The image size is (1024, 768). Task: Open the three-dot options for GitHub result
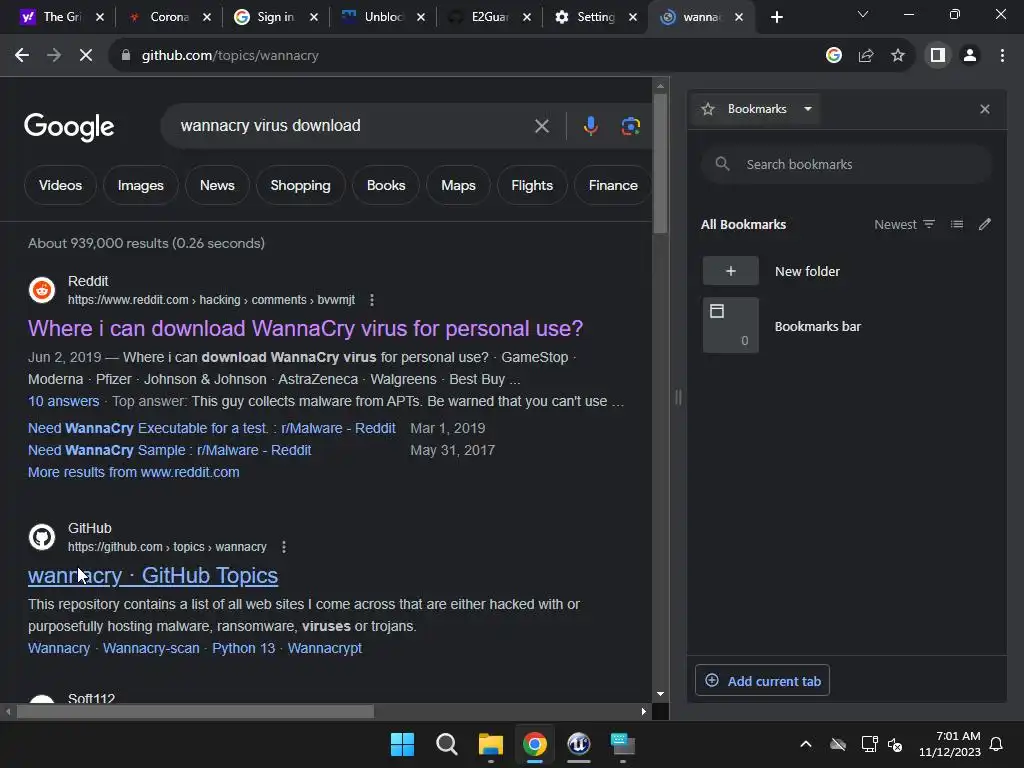(x=283, y=547)
